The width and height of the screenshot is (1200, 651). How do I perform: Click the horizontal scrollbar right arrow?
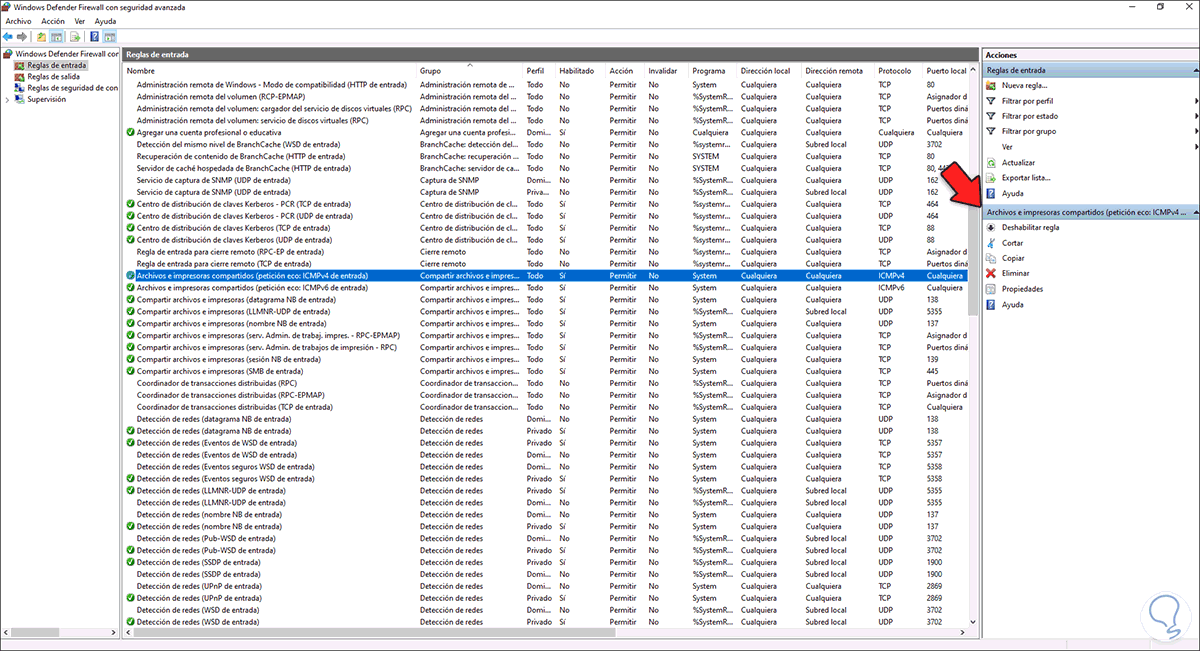point(962,632)
